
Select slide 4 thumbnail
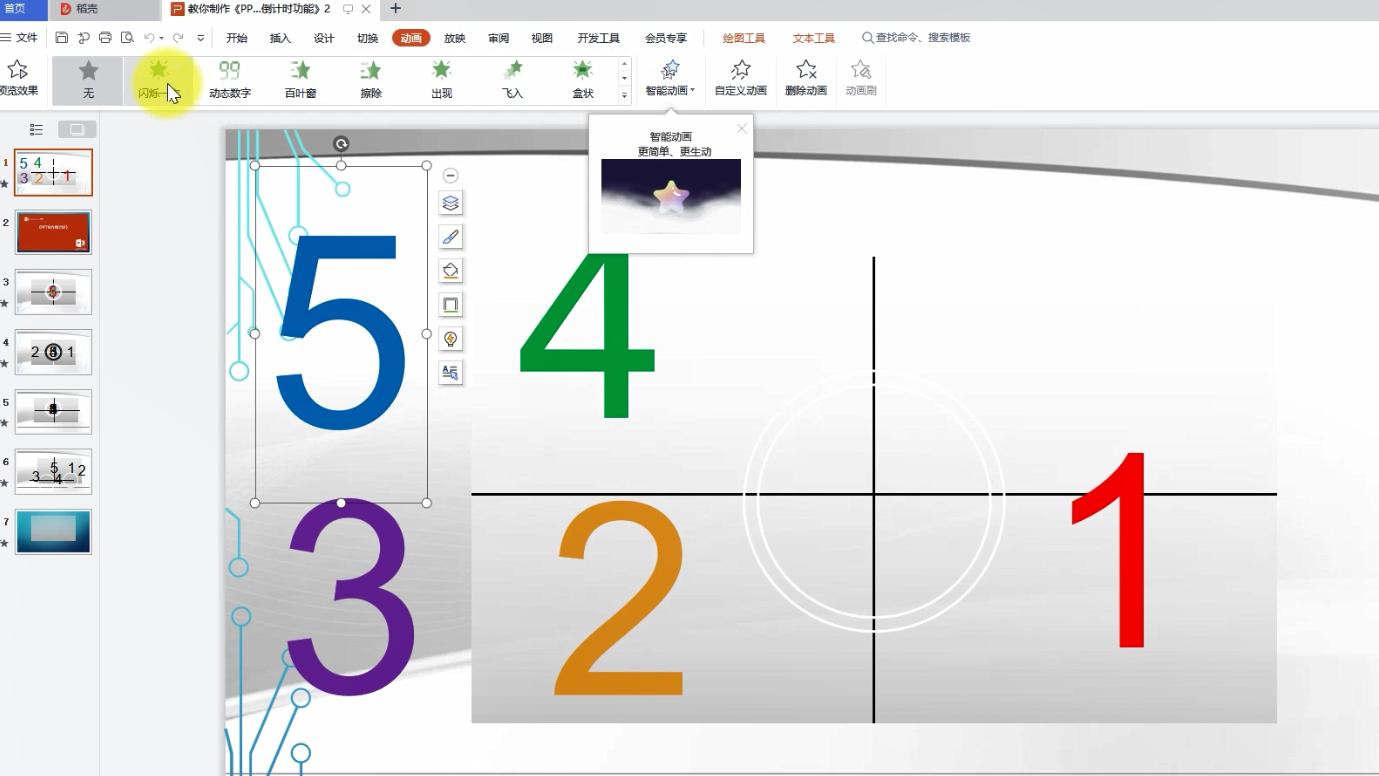[x=54, y=352]
